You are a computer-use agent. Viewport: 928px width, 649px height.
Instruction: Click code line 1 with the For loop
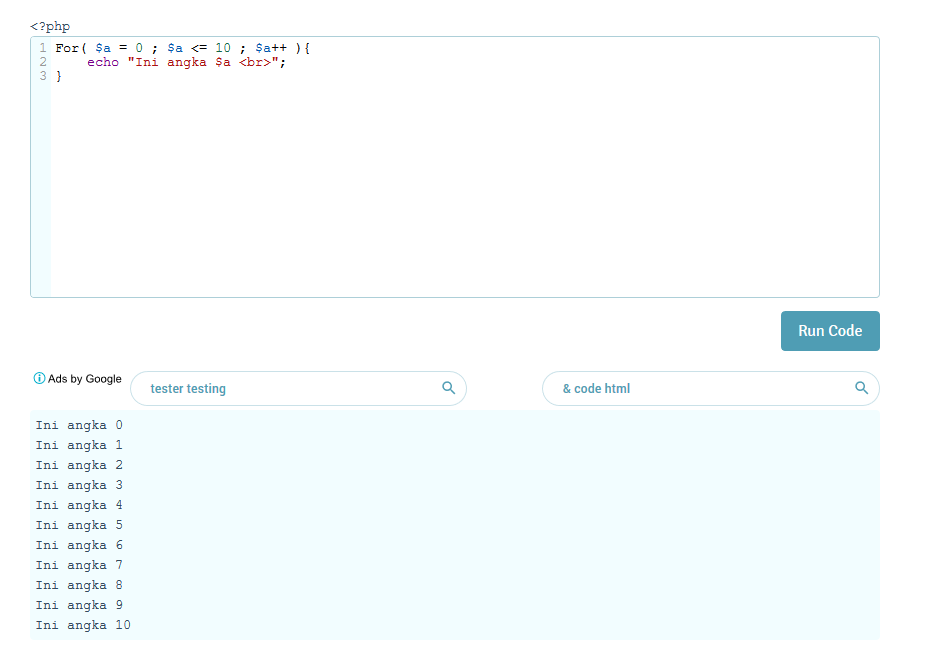click(x=183, y=48)
